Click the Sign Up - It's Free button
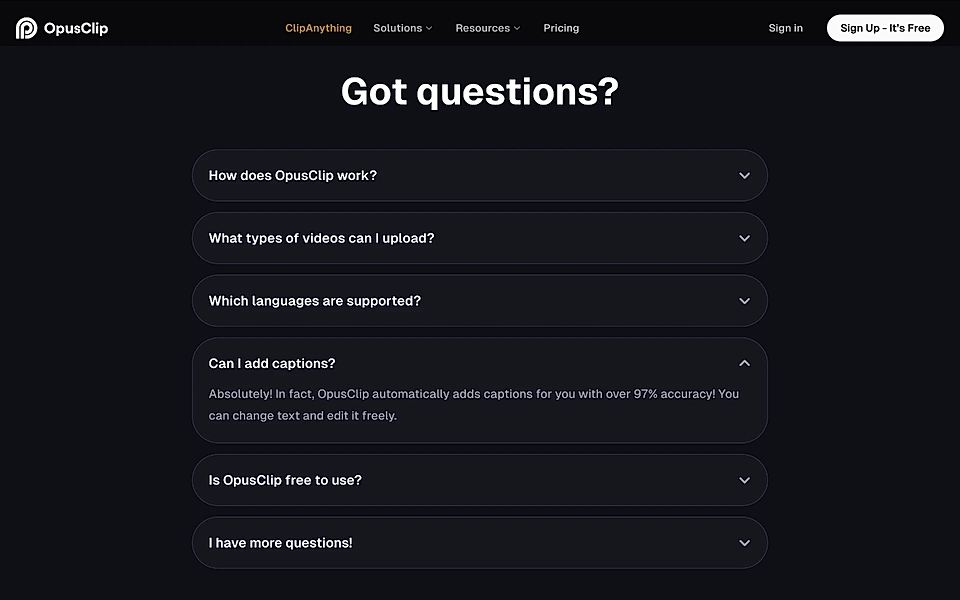The height and width of the screenshot is (600, 960). point(885,28)
